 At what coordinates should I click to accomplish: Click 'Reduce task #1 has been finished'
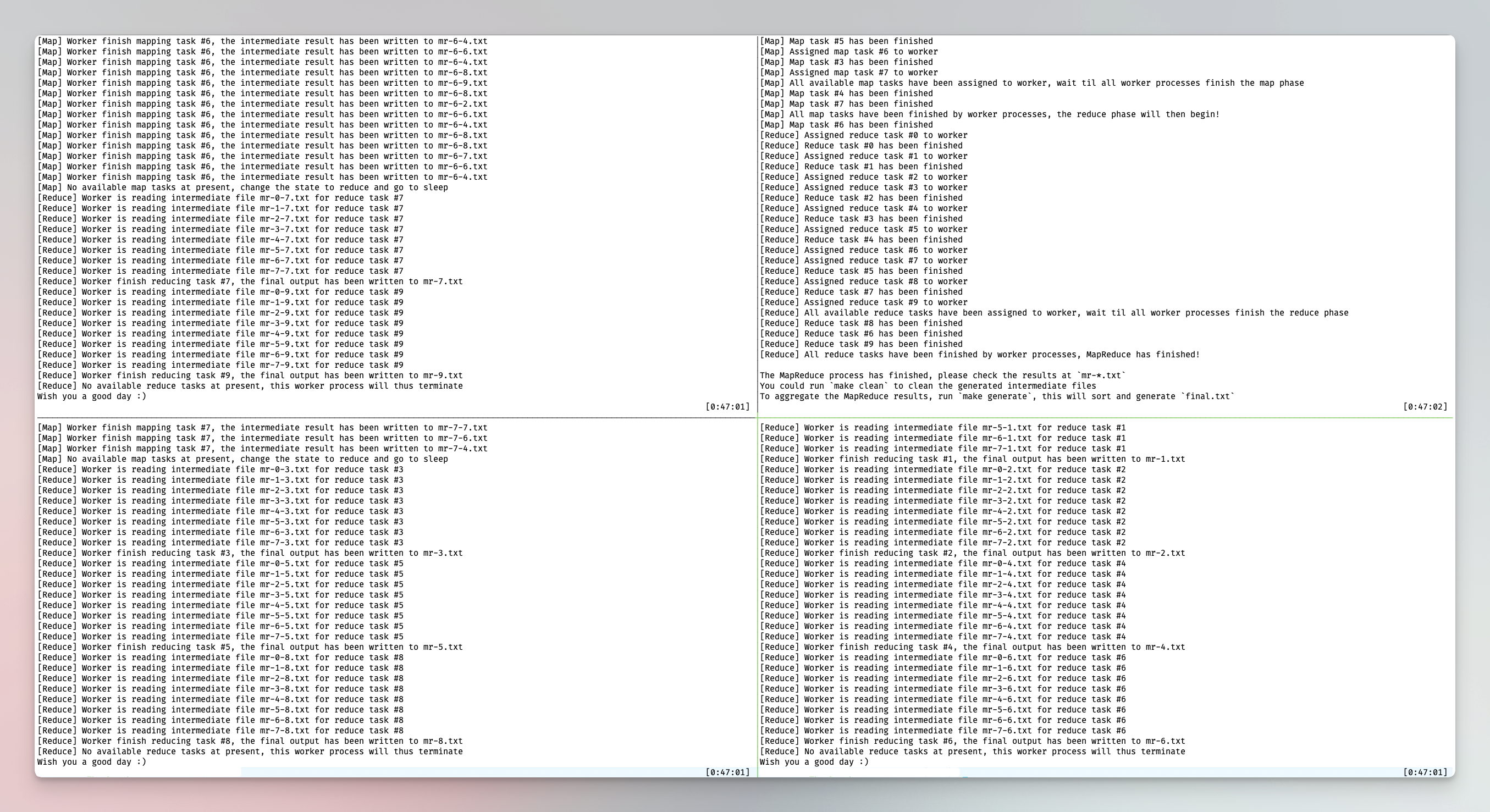coord(861,167)
